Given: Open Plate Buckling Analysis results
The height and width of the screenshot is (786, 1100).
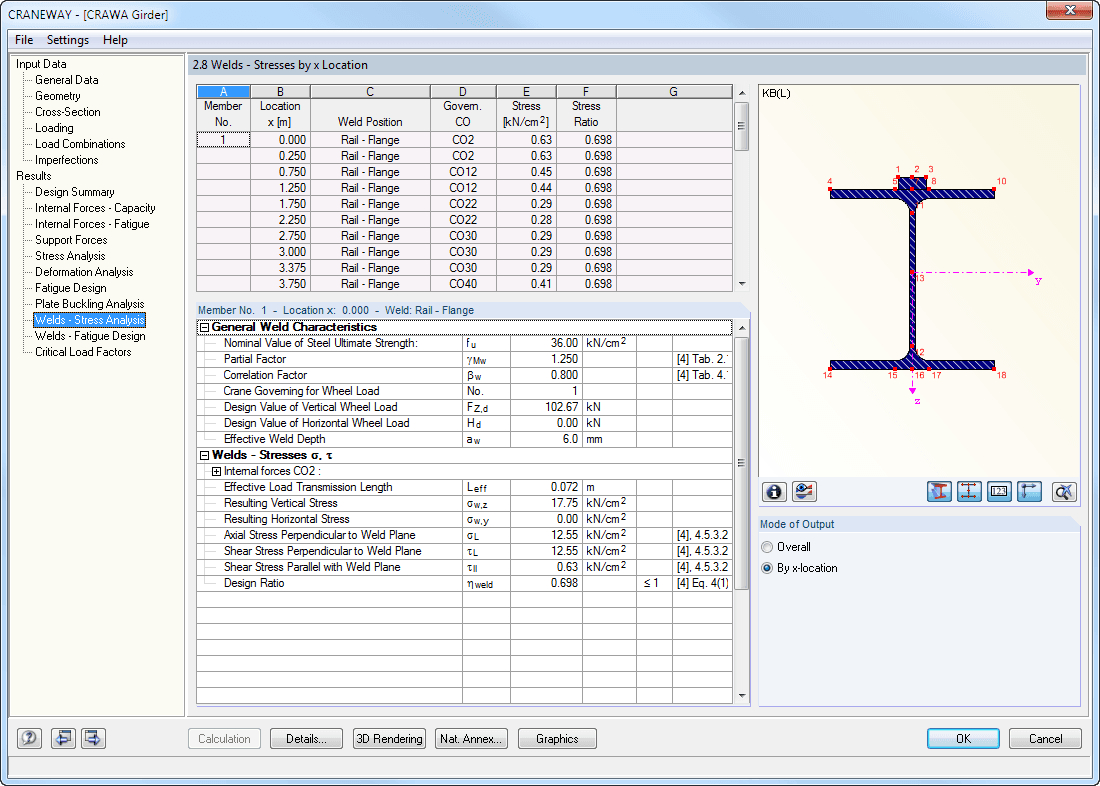Looking at the screenshot, I should 90,304.
